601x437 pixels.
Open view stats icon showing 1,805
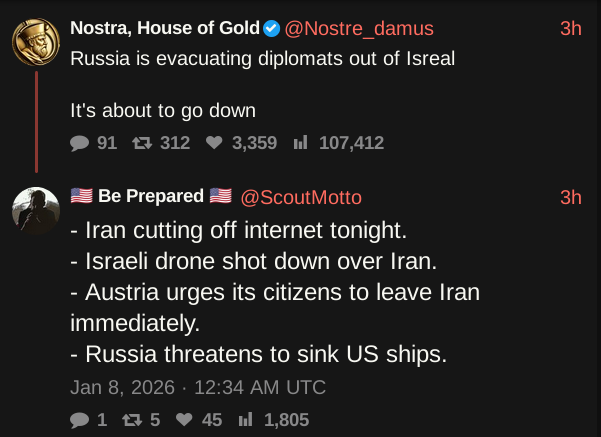click(x=245, y=421)
